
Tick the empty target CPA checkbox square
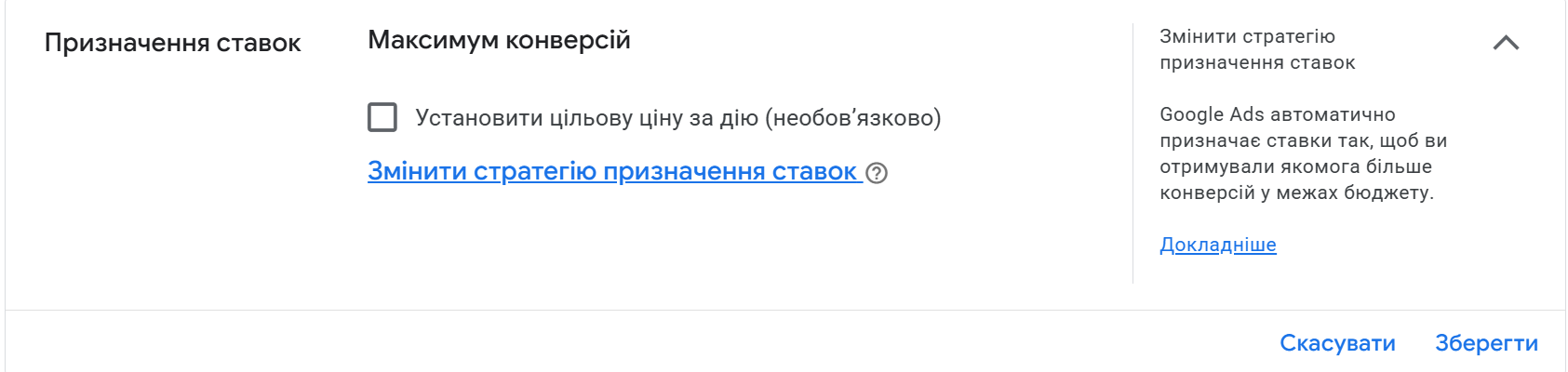pyautogui.click(x=382, y=117)
